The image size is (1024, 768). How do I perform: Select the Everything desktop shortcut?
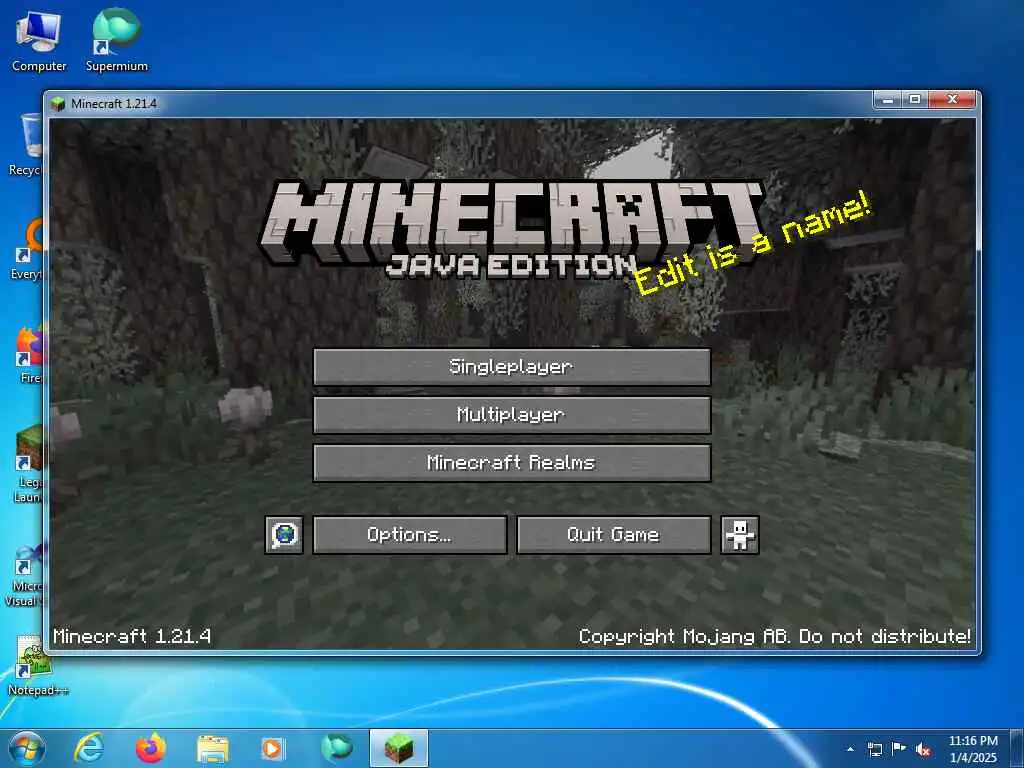[27, 249]
